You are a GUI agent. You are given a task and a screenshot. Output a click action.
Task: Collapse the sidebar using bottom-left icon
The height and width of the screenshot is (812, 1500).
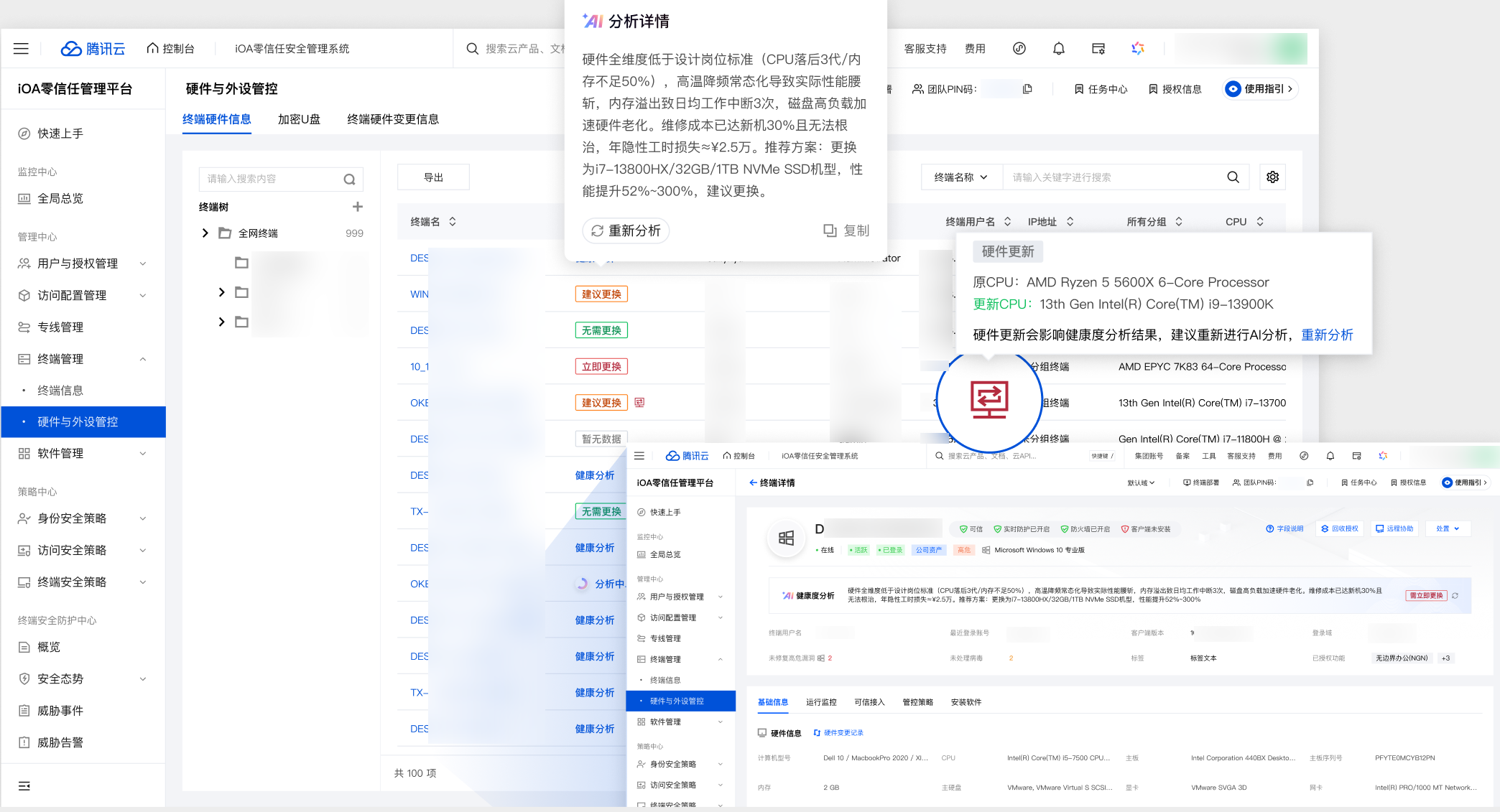[x=24, y=786]
